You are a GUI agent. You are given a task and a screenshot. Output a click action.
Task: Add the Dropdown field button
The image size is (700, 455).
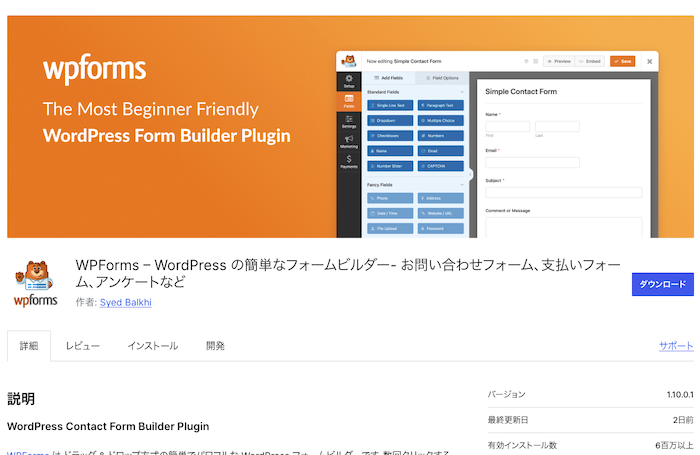tap(391, 120)
